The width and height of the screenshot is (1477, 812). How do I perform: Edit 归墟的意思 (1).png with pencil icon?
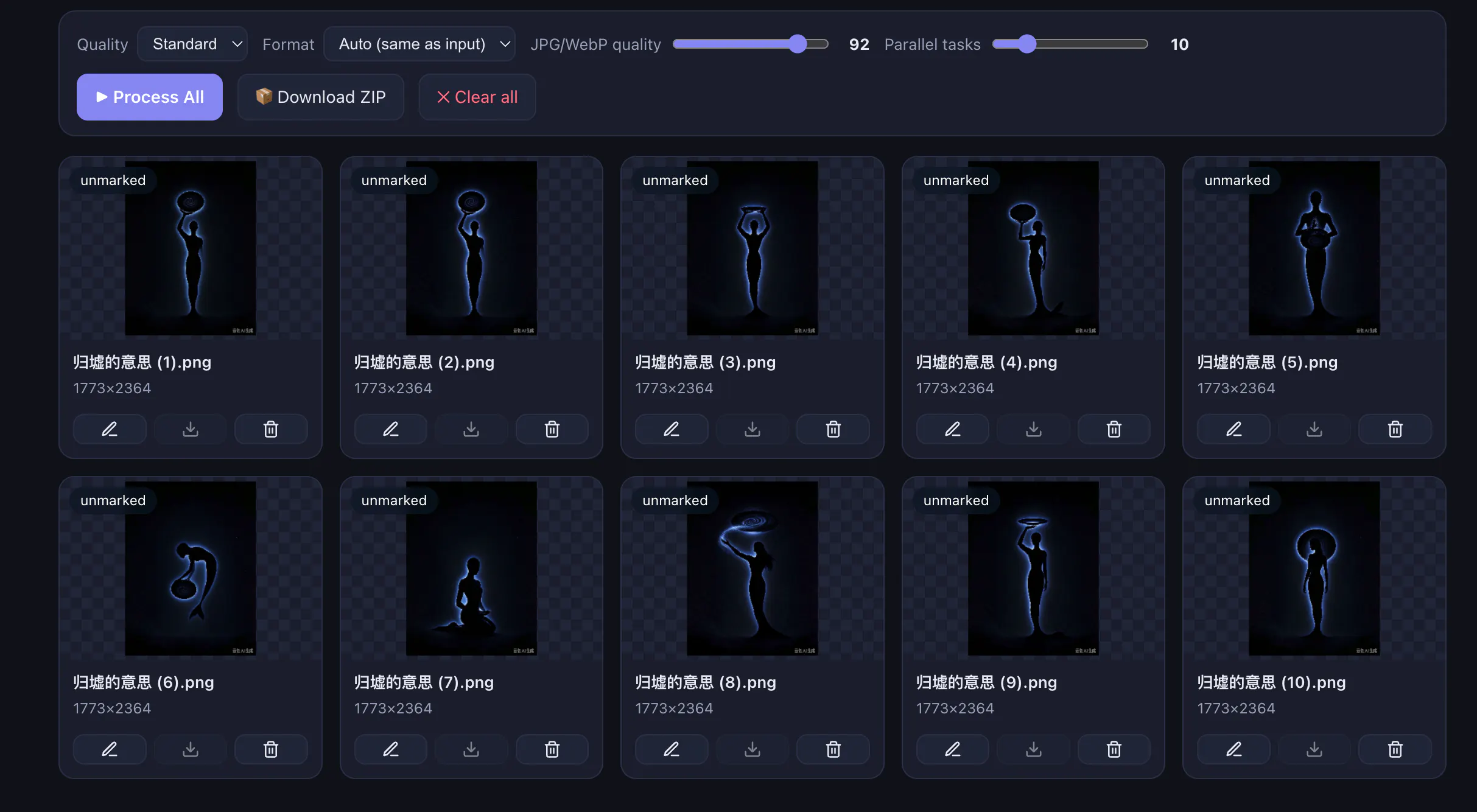(110, 429)
